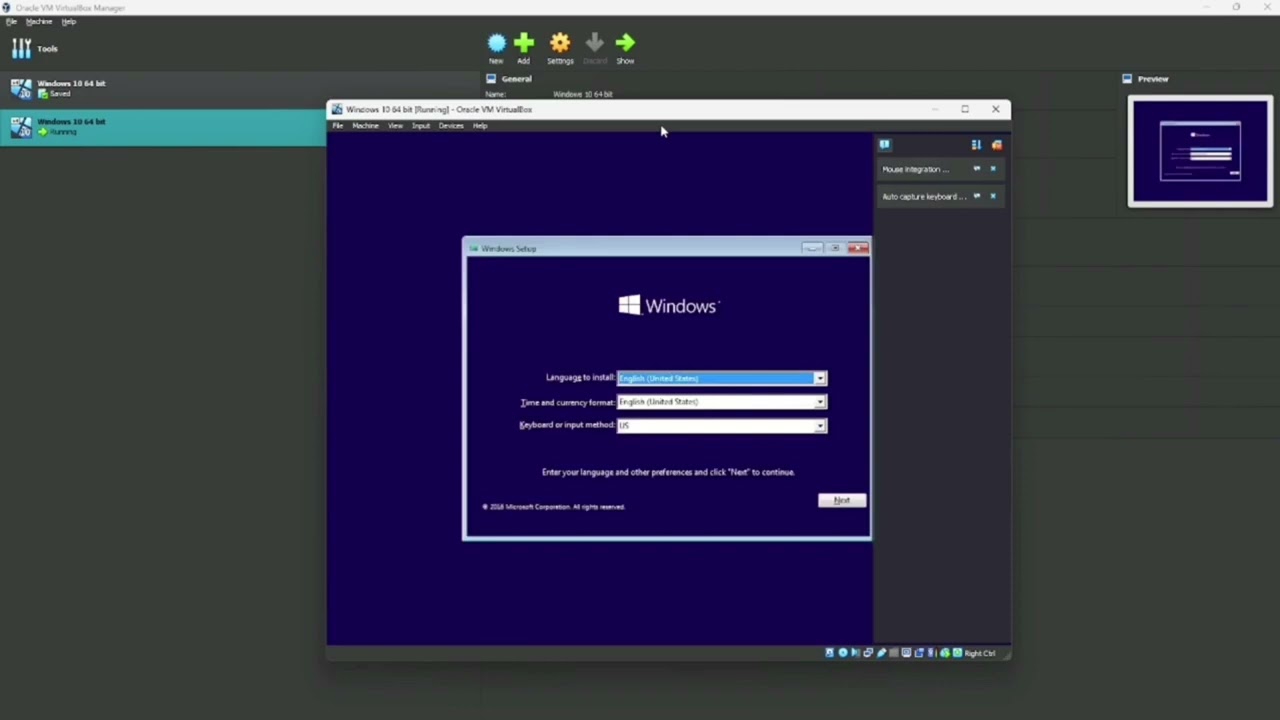Close the running VM VirtualBox window
Viewport: 1280px width, 720px height.
click(995, 109)
